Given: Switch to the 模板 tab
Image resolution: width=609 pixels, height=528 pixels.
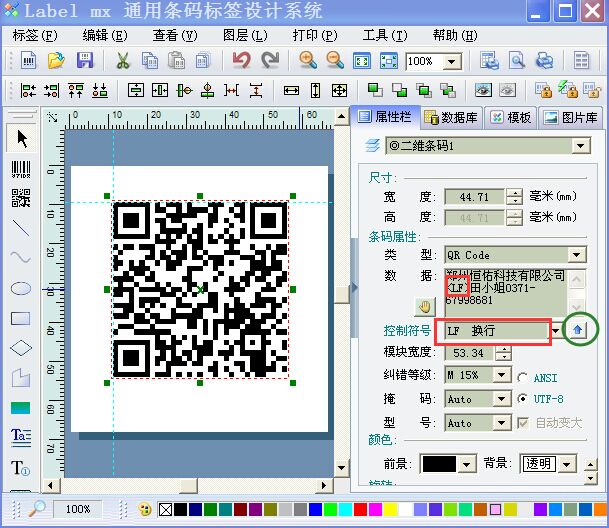Looking at the screenshot, I should (511, 117).
